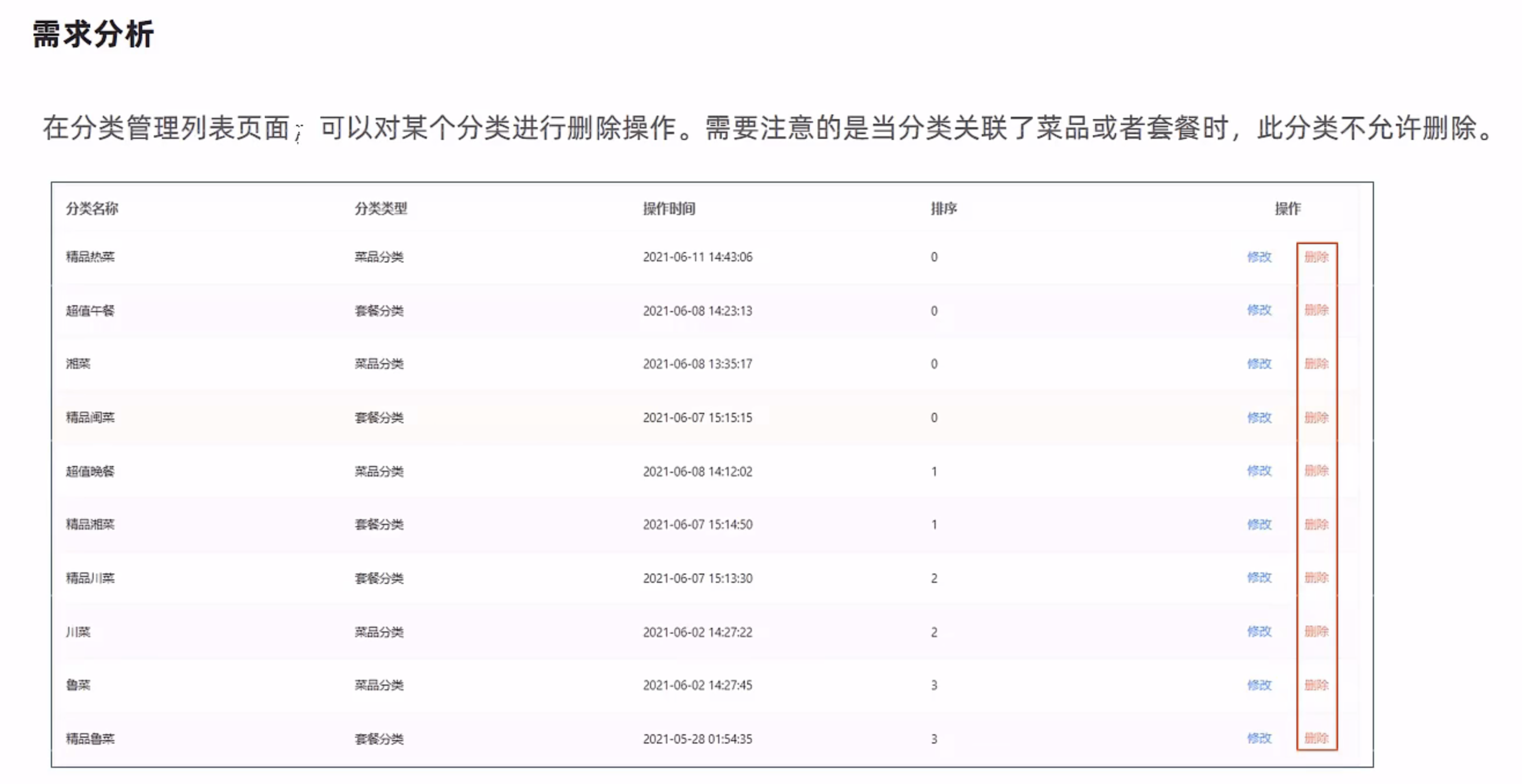Click the 操作时间 column header
1522x784 pixels.
click(x=668, y=209)
